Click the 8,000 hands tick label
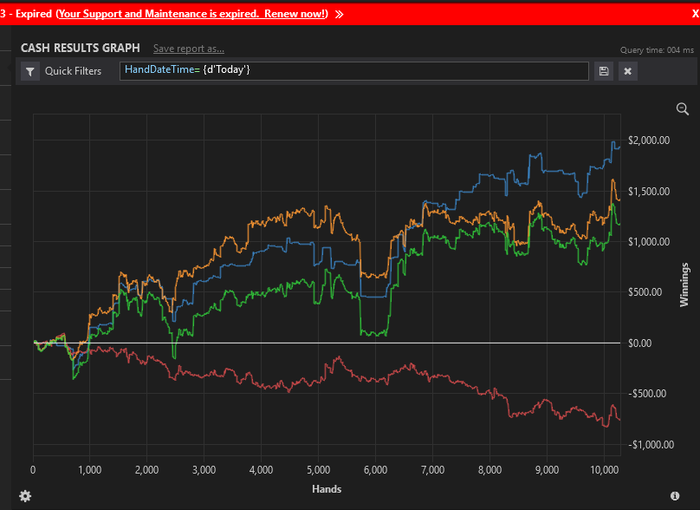 pos(490,470)
